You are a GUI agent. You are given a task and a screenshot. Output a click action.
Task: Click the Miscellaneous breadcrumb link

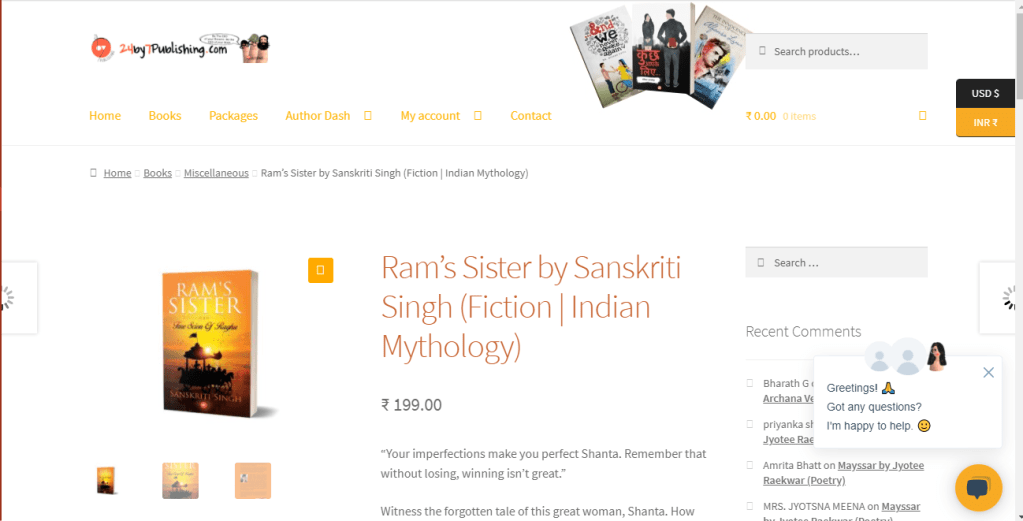point(216,173)
